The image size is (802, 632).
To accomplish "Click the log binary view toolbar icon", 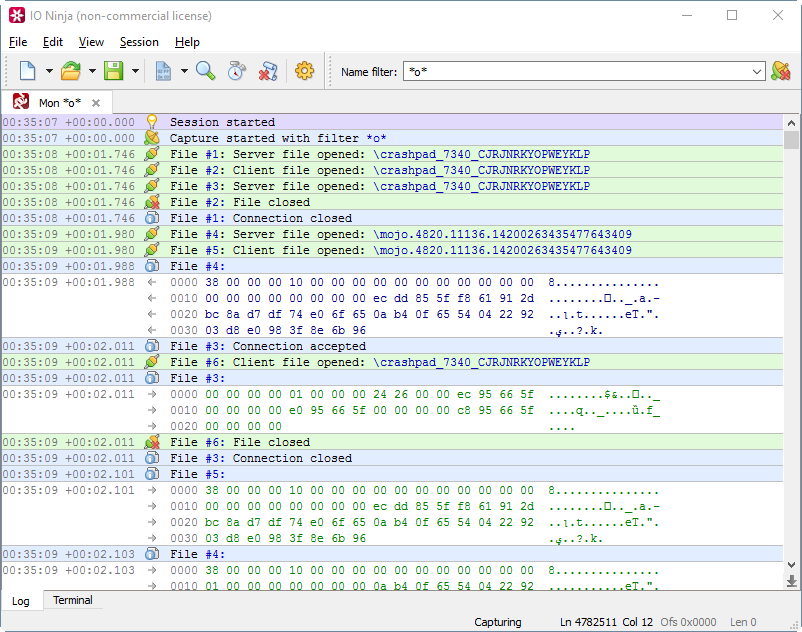I will [162, 71].
